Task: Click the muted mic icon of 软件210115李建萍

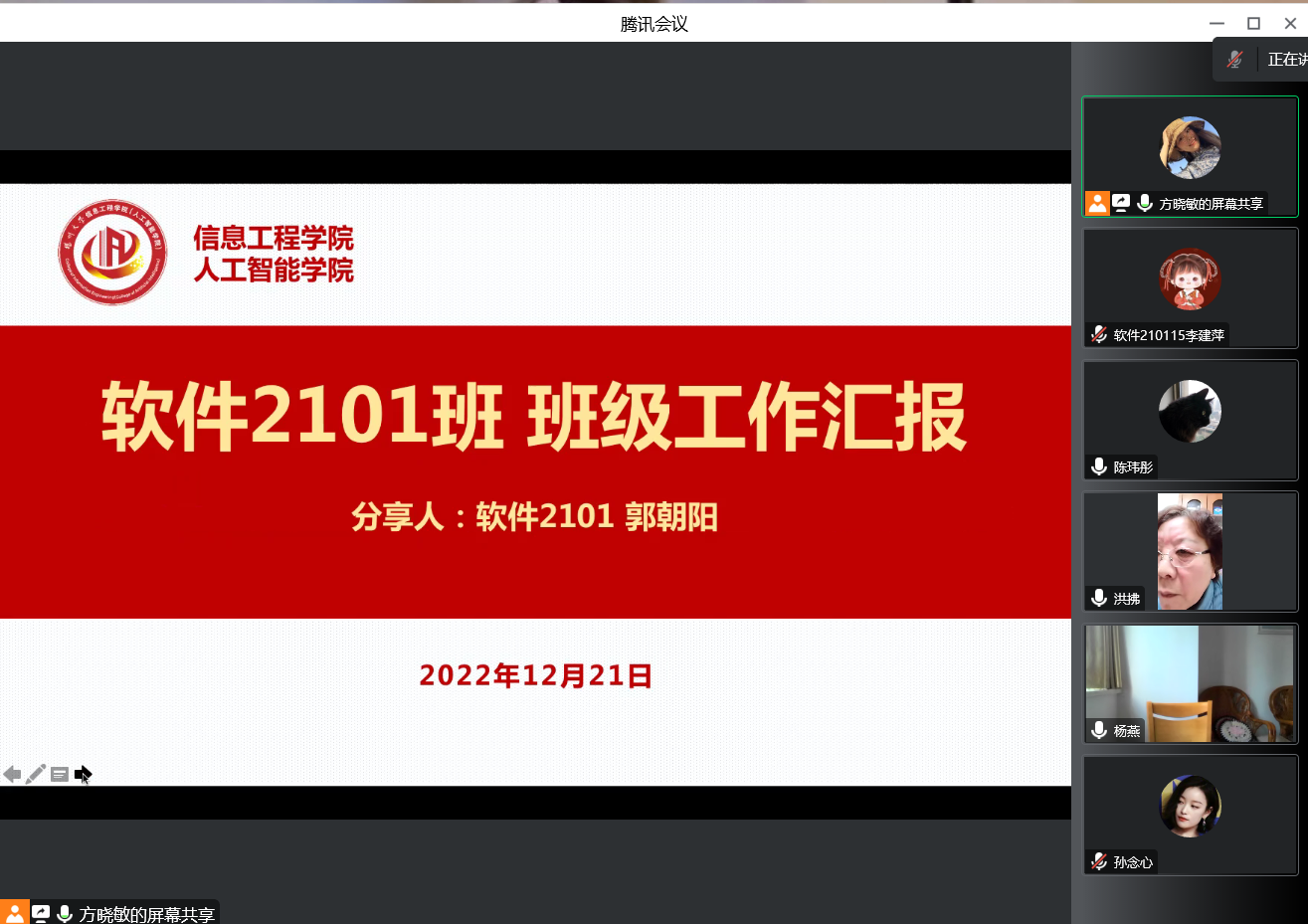Action: coord(1099,335)
